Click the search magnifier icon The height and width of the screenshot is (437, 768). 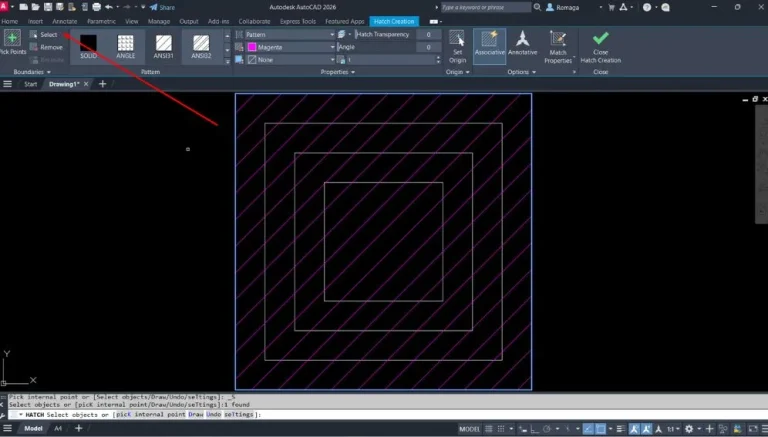point(537,7)
